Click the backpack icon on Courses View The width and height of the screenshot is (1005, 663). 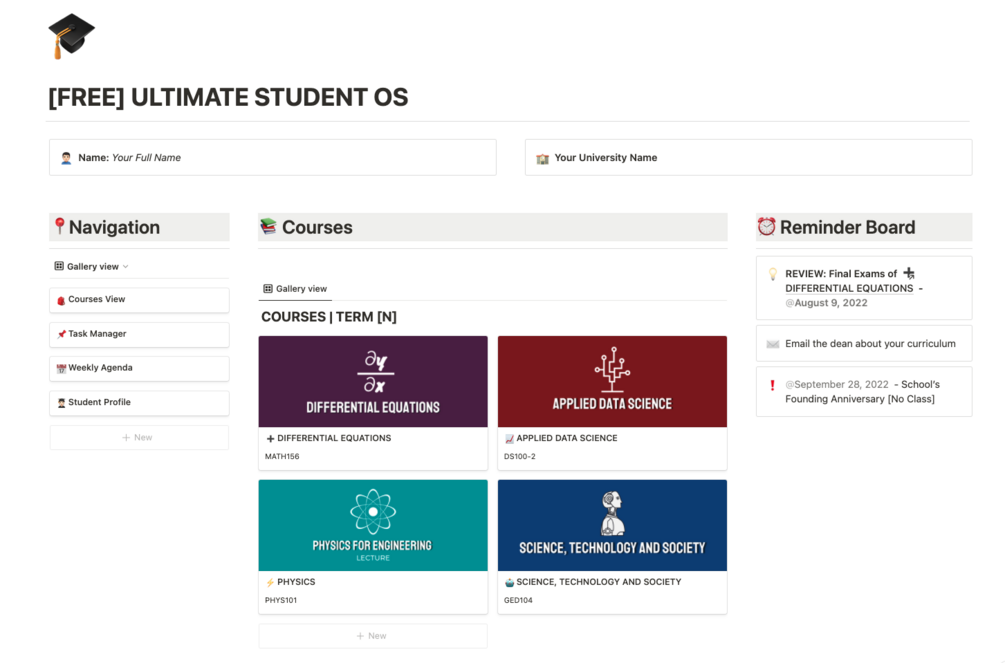point(61,300)
